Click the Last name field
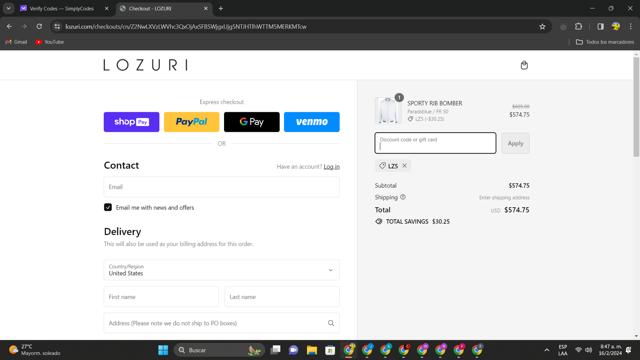The image size is (640, 360). point(282,297)
